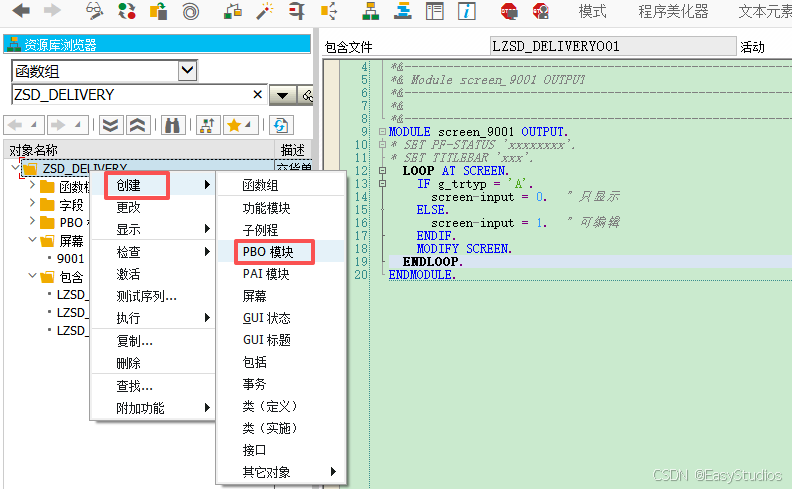The width and height of the screenshot is (792, 489).
Task: Choose 功能模块 in the create submenu
Action: point(281,208)
